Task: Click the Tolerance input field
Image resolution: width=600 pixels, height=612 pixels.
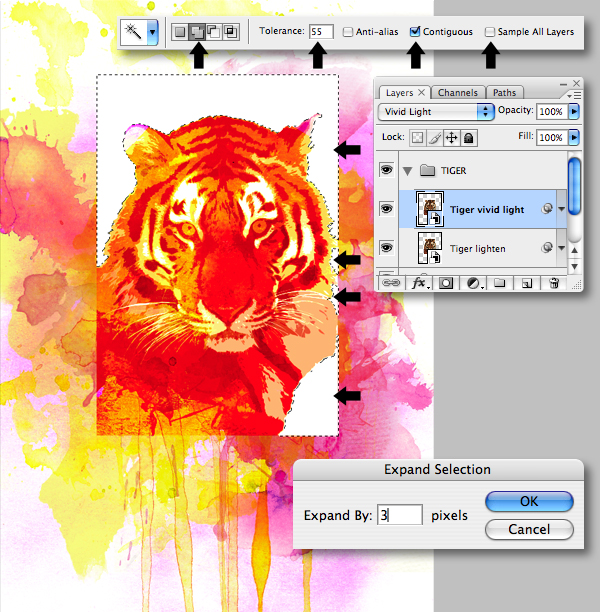Action: point(321,32)
